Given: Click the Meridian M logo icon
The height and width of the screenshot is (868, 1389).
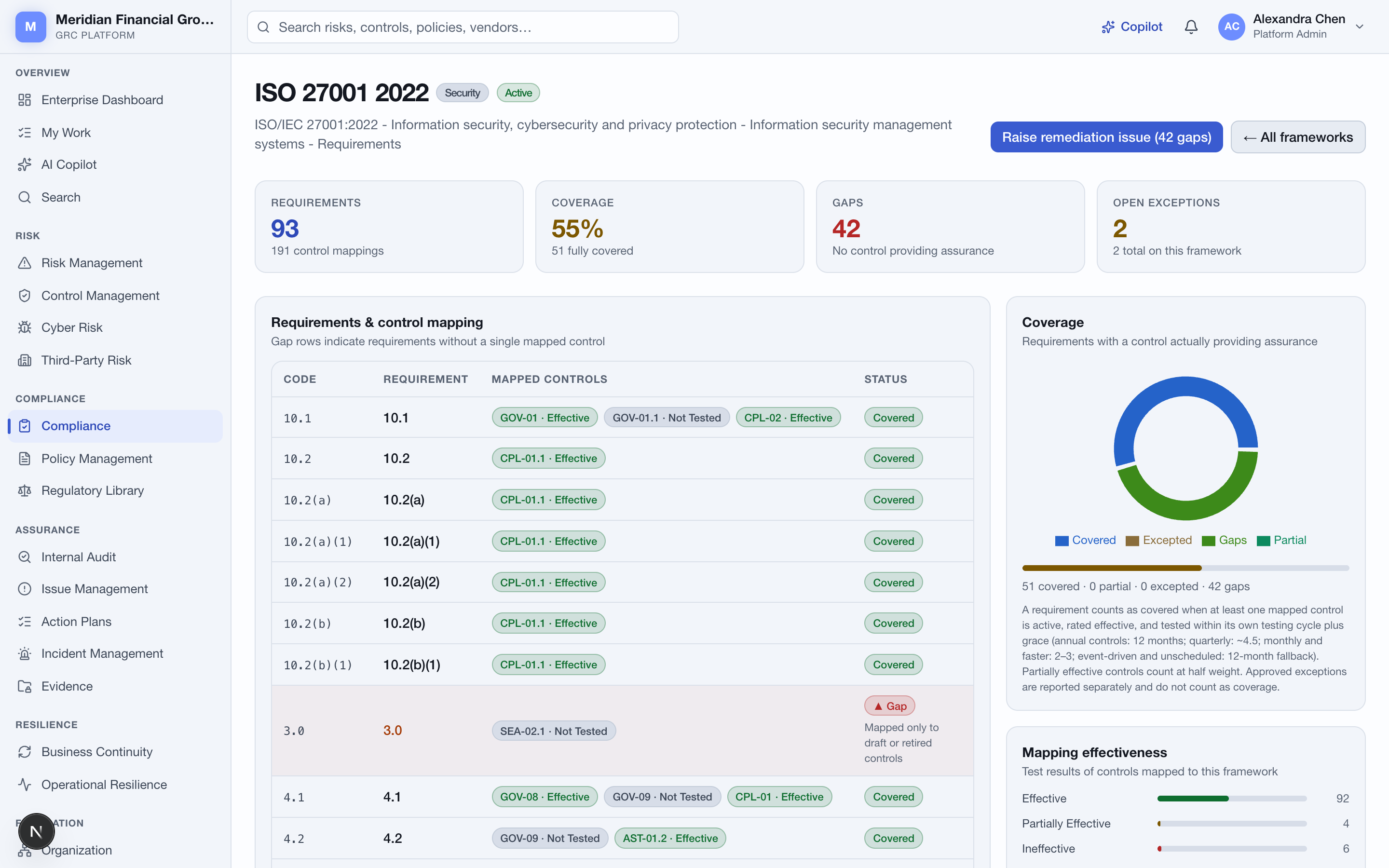Looking at the screenshot, I should (x=30, y=27).
